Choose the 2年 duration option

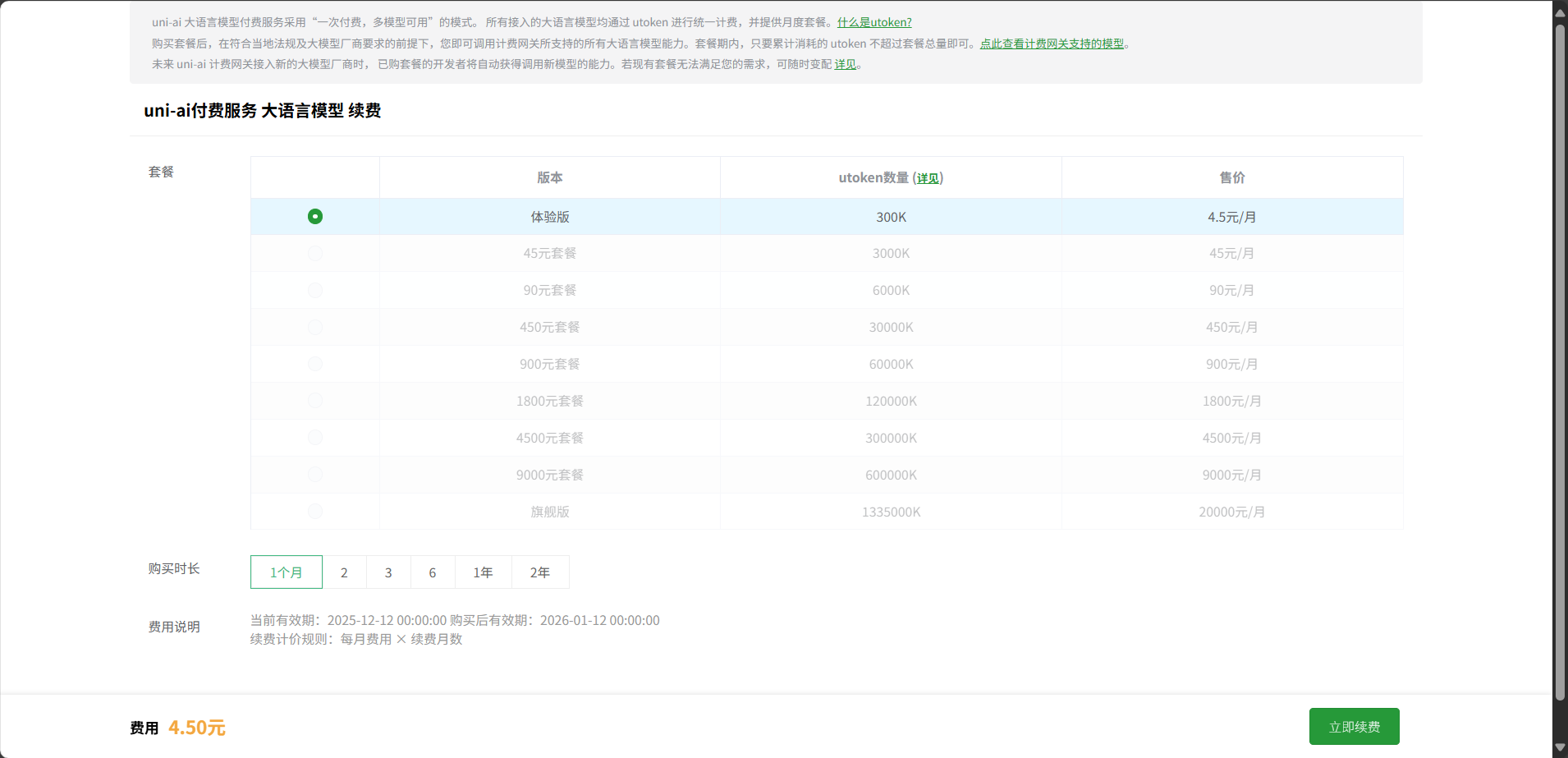[540, 572]
